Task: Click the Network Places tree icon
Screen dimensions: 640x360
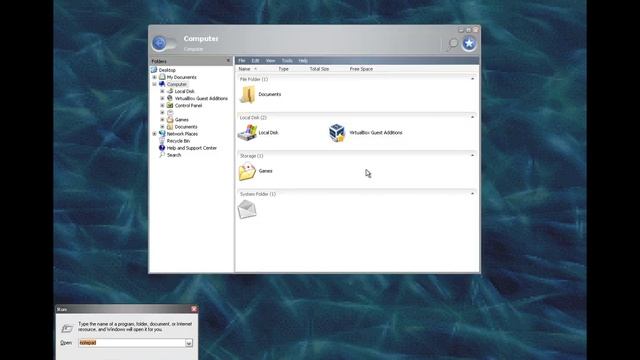Action: [x=162, y=133]
